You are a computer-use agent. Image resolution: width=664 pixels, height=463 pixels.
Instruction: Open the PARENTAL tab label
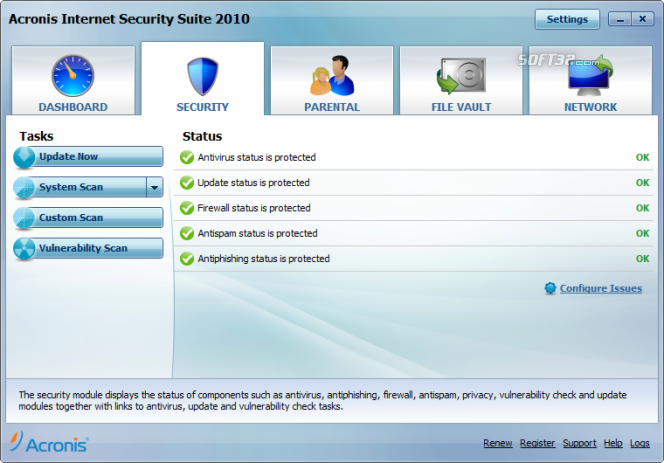click(332, 107)
